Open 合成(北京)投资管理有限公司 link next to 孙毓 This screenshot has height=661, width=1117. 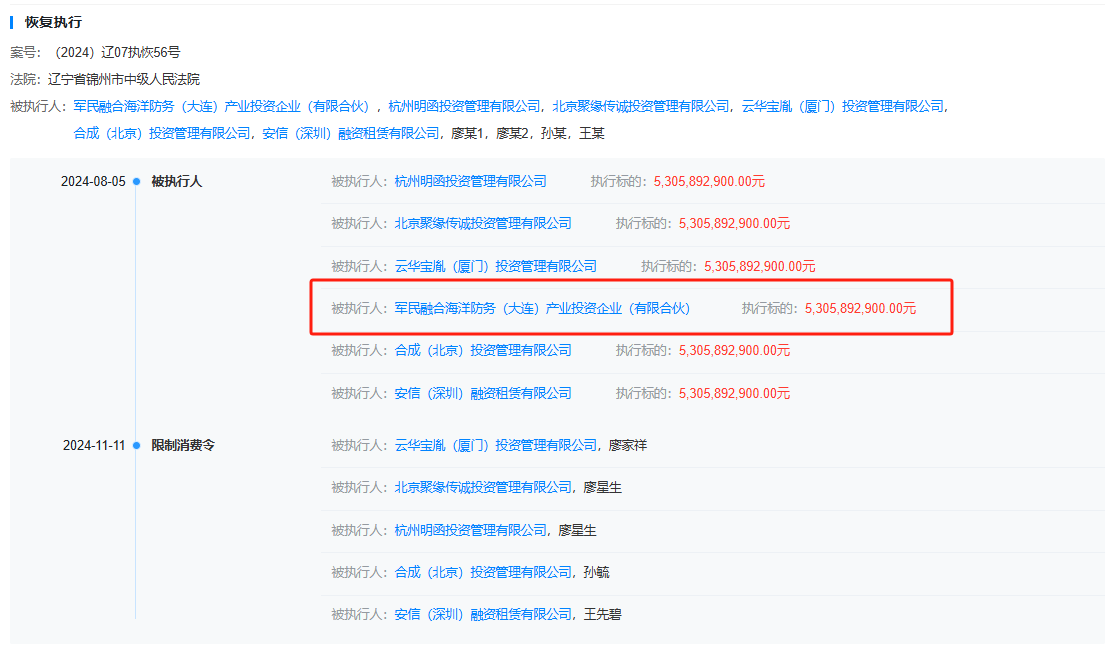[x=483, y=572]
